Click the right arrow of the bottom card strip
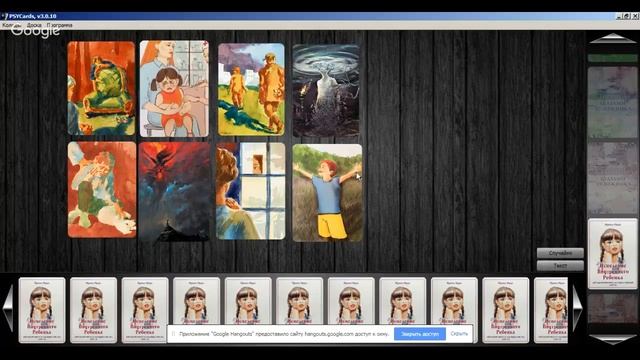This screenshot has width=640, height=360. 577,309
